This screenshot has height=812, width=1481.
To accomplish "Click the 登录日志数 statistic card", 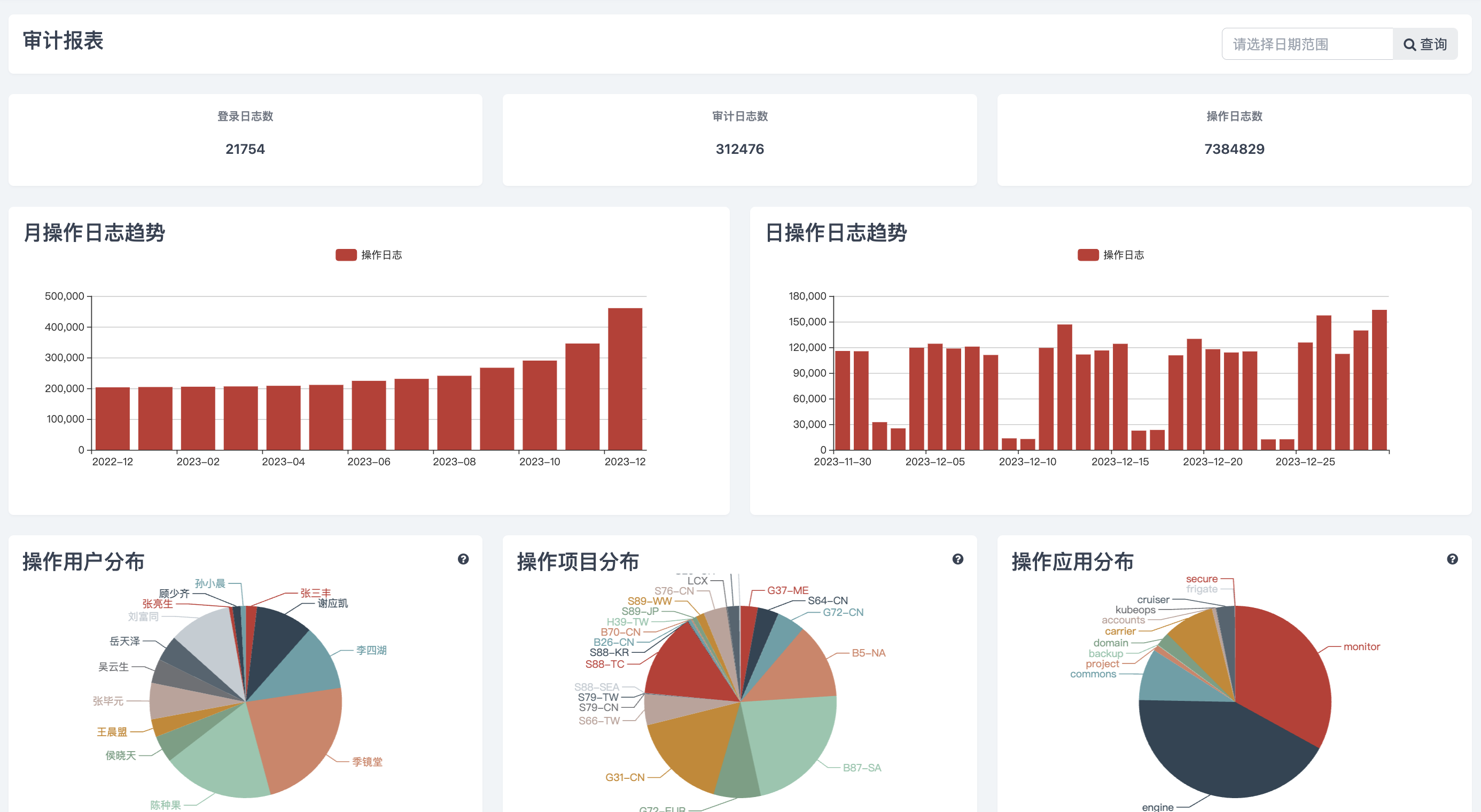I will coord(245,139).
